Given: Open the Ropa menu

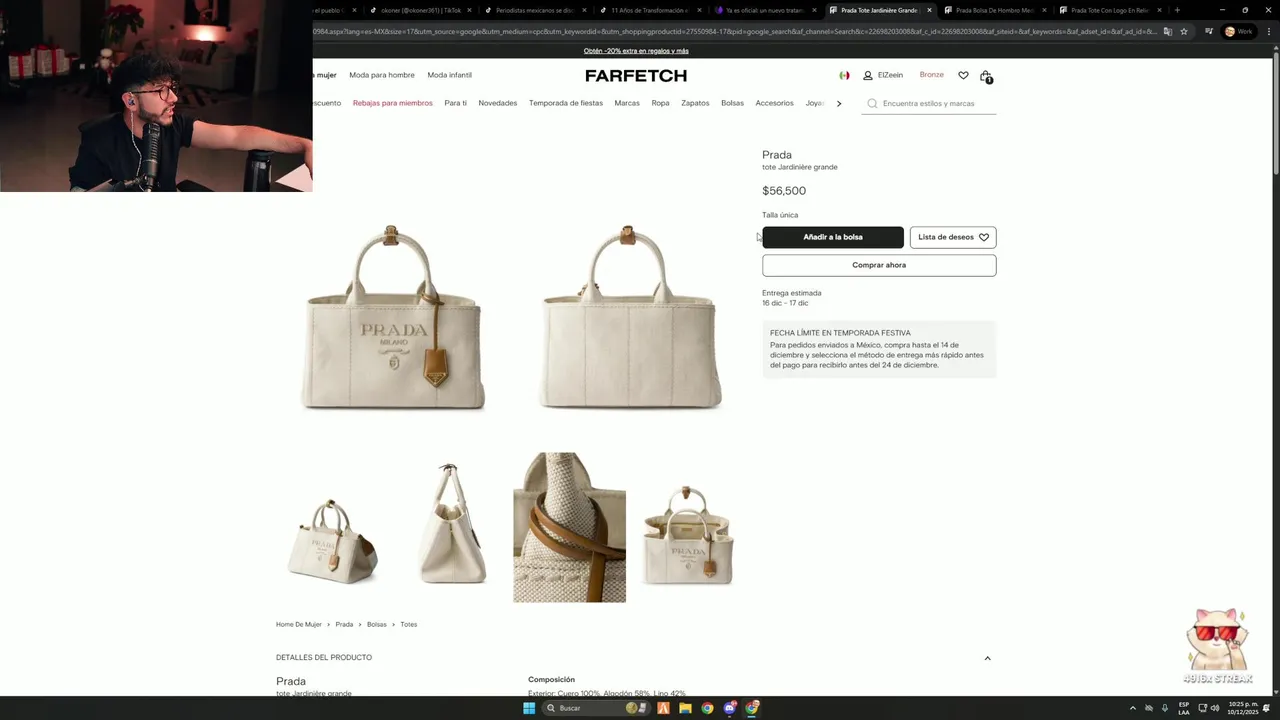Looking at the screenshot, I should coord(660,103).
